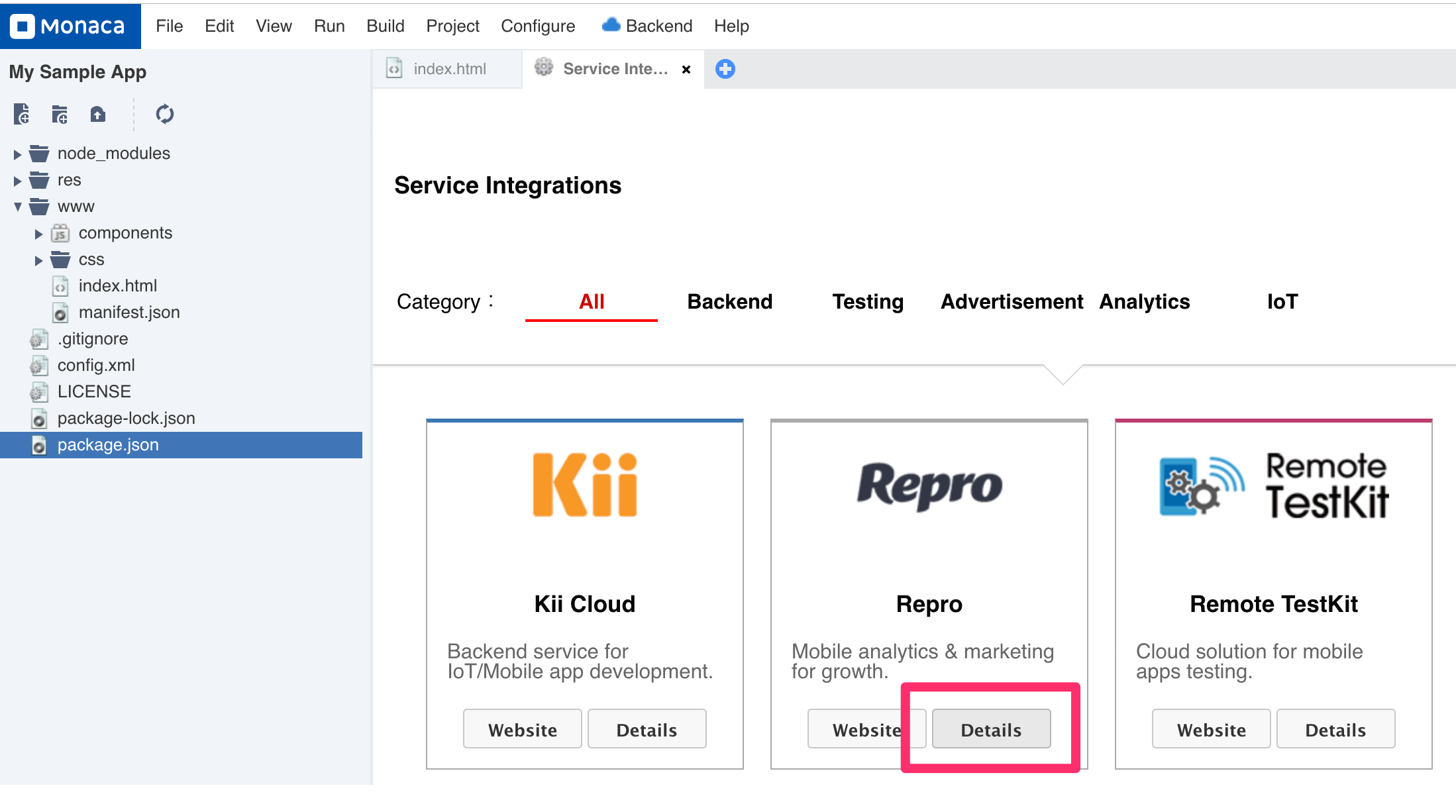Click the Repro logo image

click(x=929, y=486)
